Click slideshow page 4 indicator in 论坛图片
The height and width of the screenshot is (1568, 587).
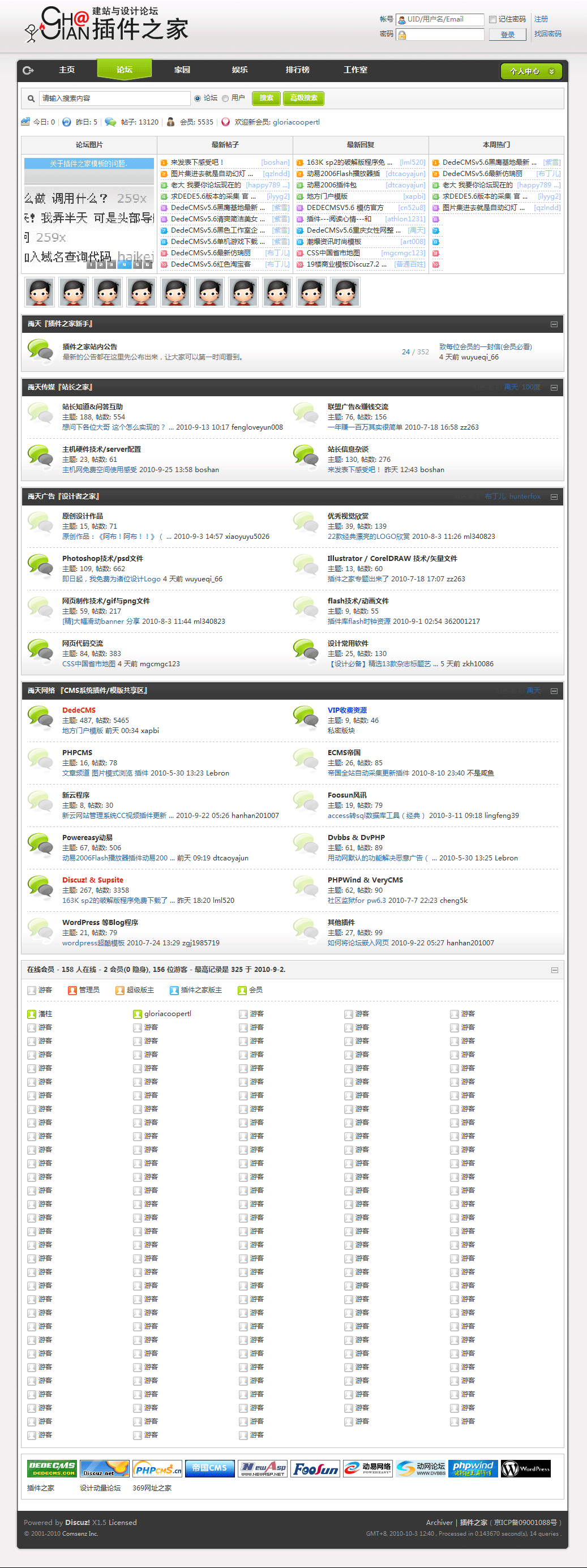124,265
